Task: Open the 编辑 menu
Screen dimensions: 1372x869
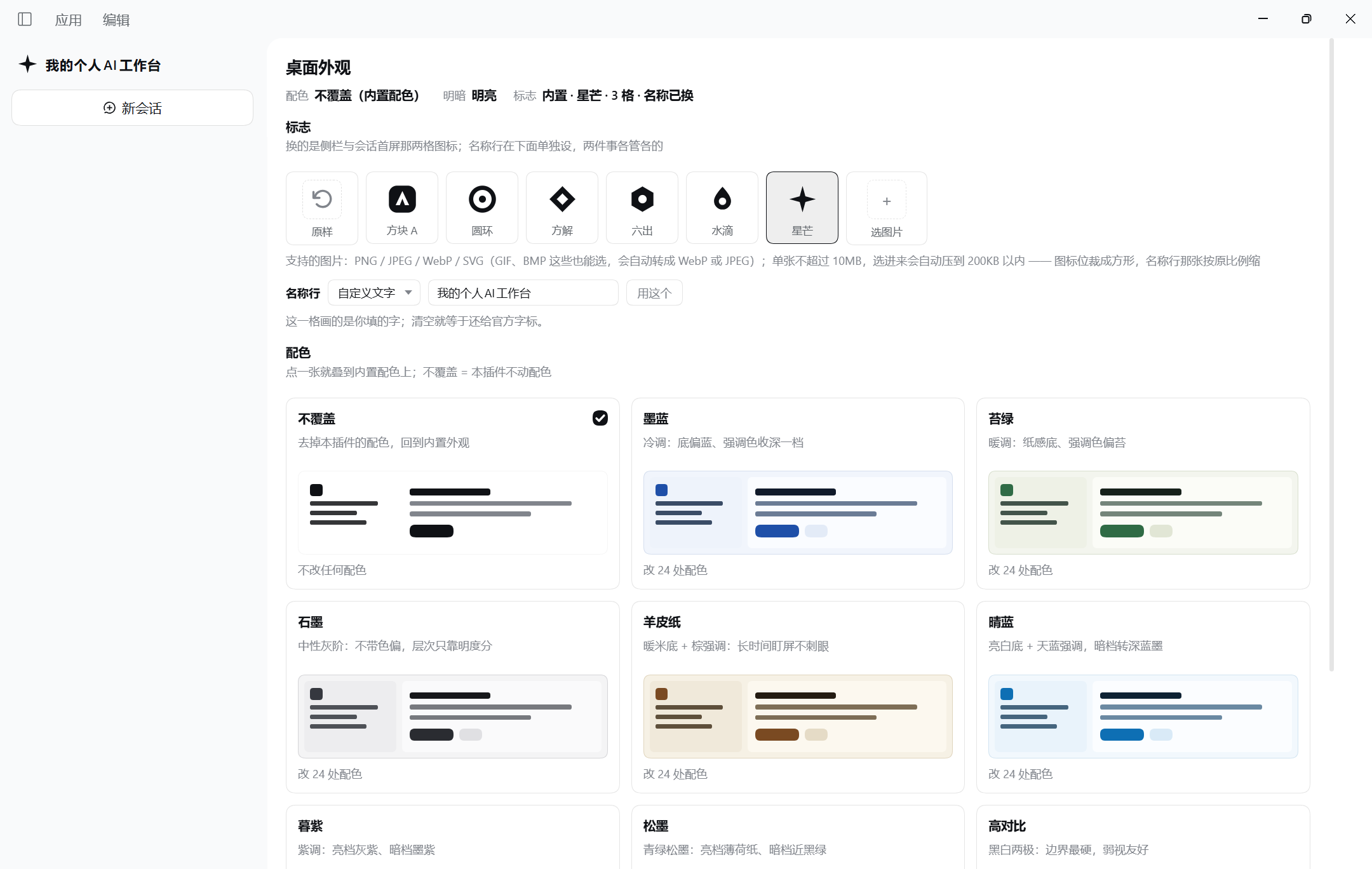Action: (116, 20)
